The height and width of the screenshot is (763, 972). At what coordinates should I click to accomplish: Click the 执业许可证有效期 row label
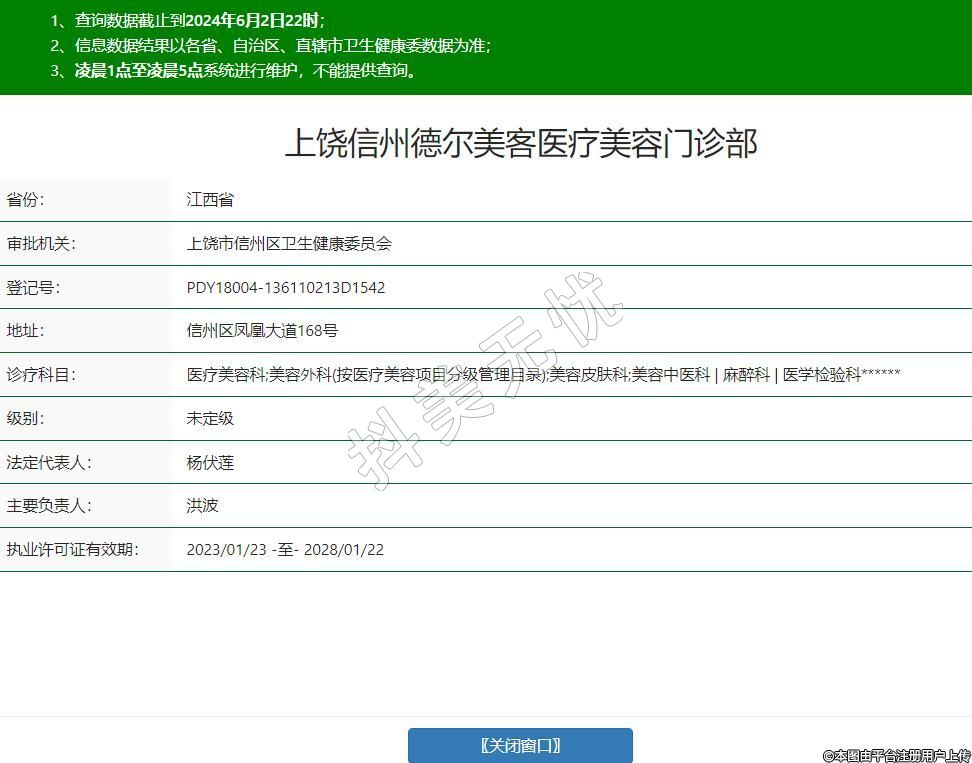[72, 549]
